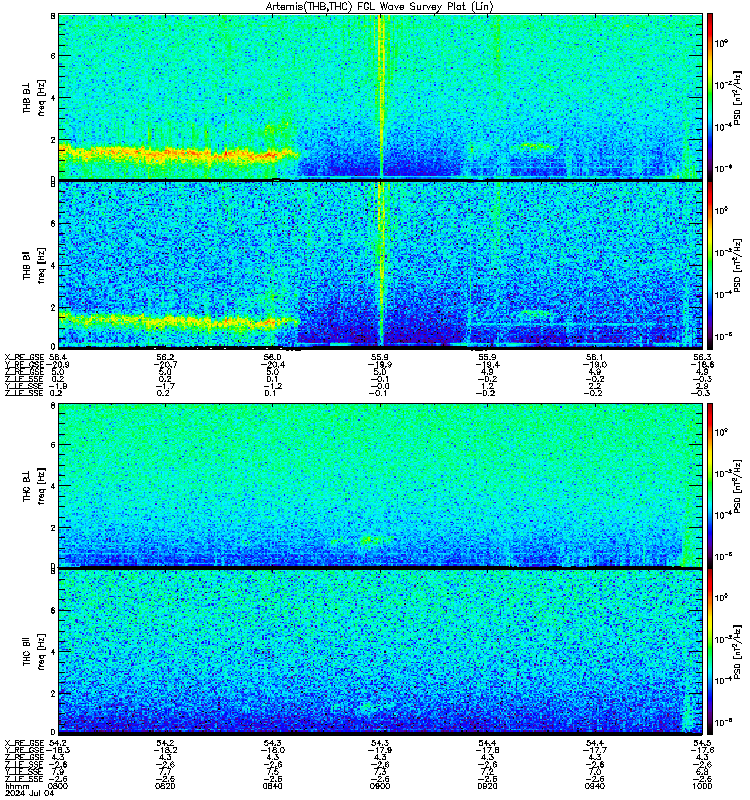Click the yellow wave band in THB B∥ panel
Image resolution: width=750 pixels, height=800 pixels.
coord(179,322)
